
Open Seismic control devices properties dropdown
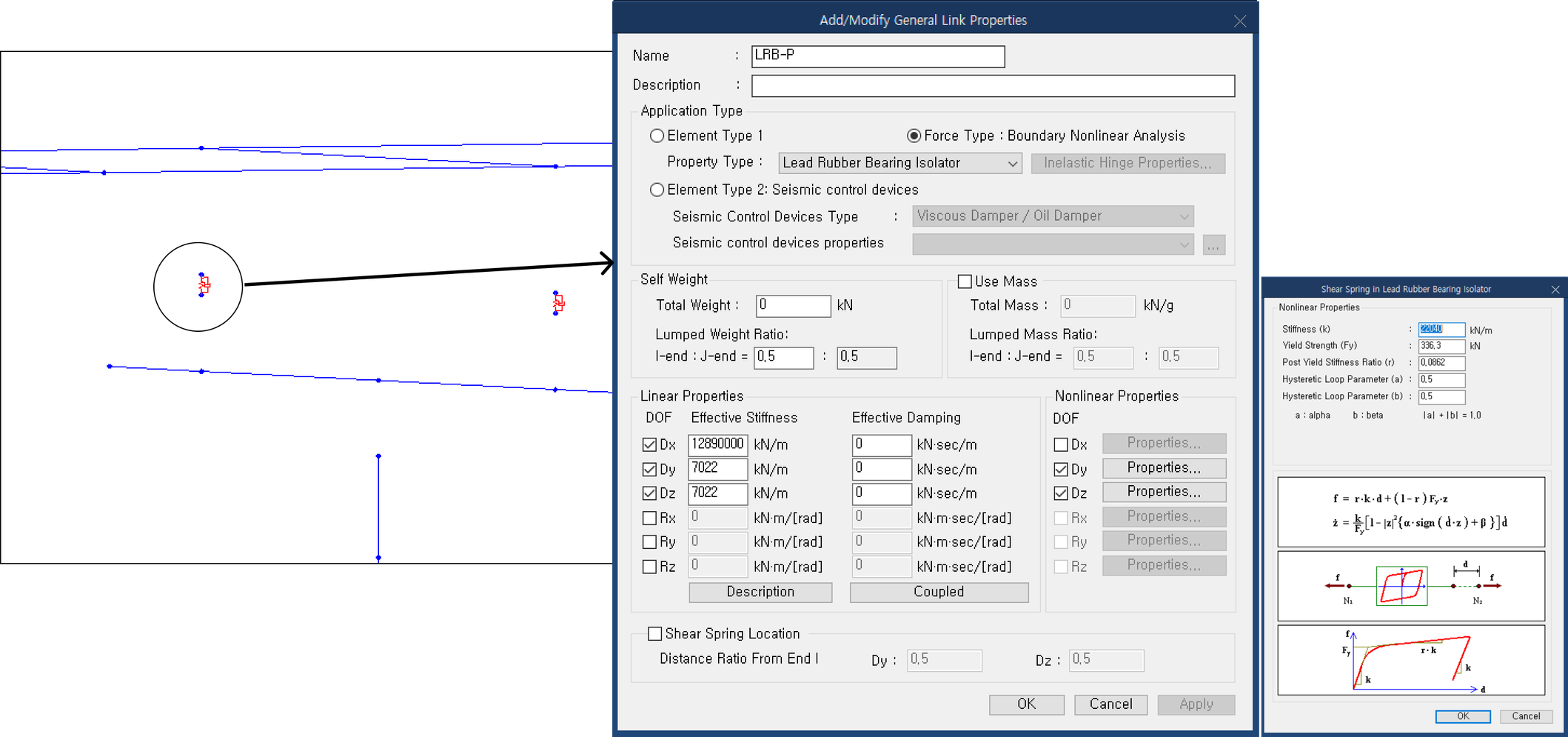coord(1053,244)
